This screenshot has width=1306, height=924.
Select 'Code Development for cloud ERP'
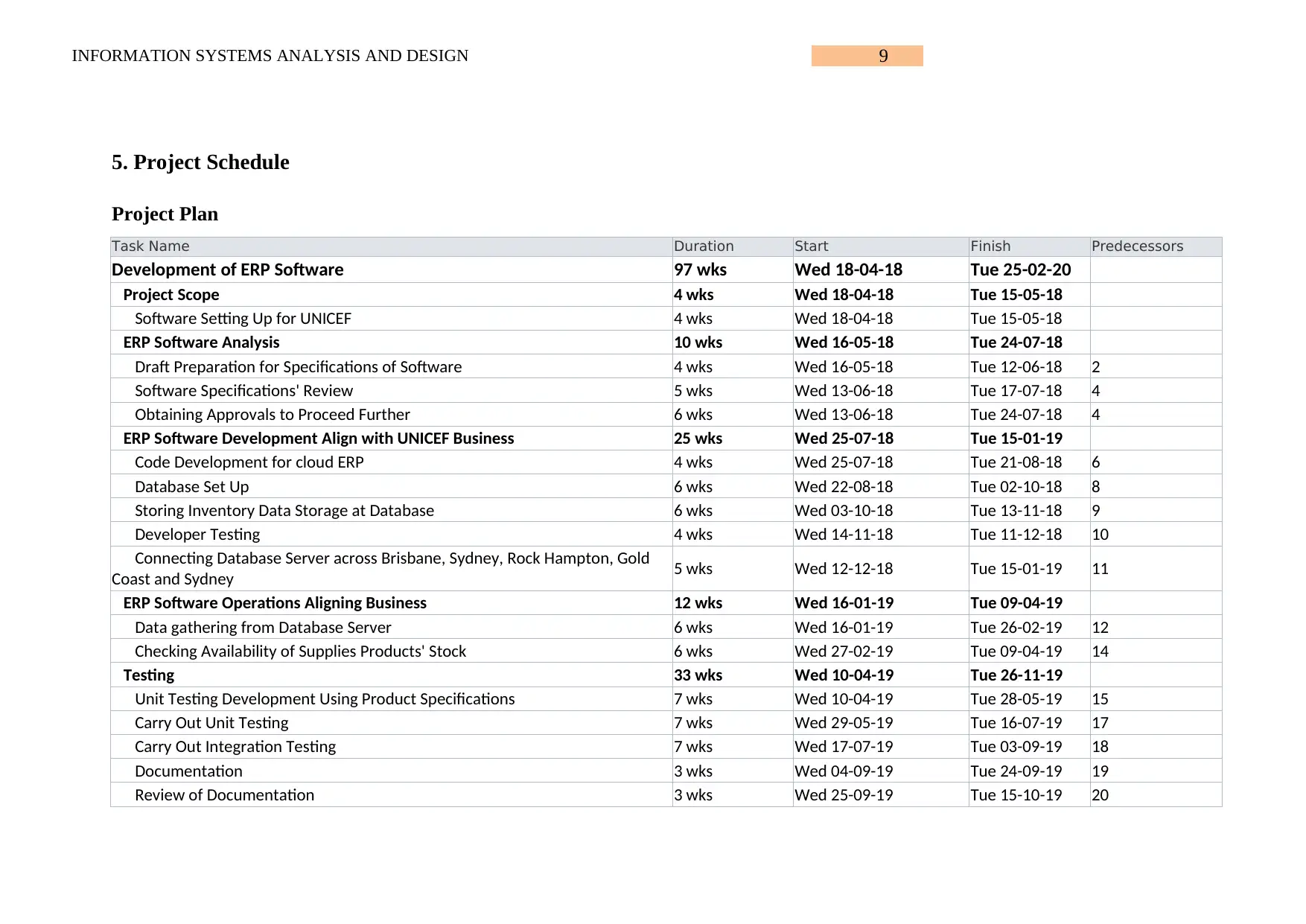pos(249,462)
